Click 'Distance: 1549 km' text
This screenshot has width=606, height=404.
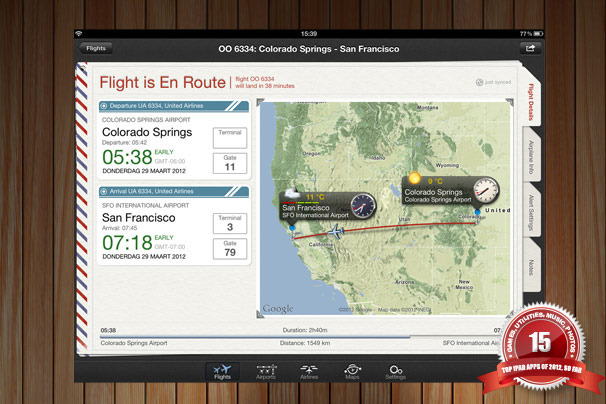pyautogui.click(x=305, y=343)
